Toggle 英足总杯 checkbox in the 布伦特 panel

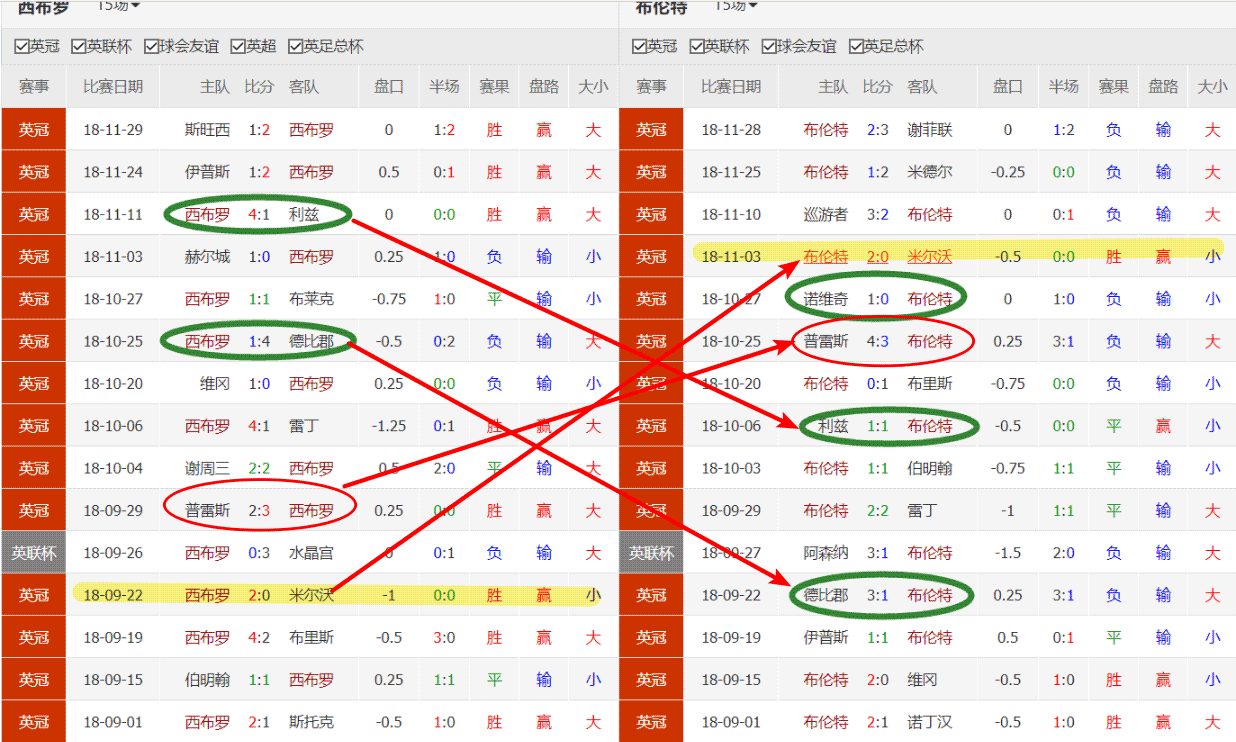(856, 46)
